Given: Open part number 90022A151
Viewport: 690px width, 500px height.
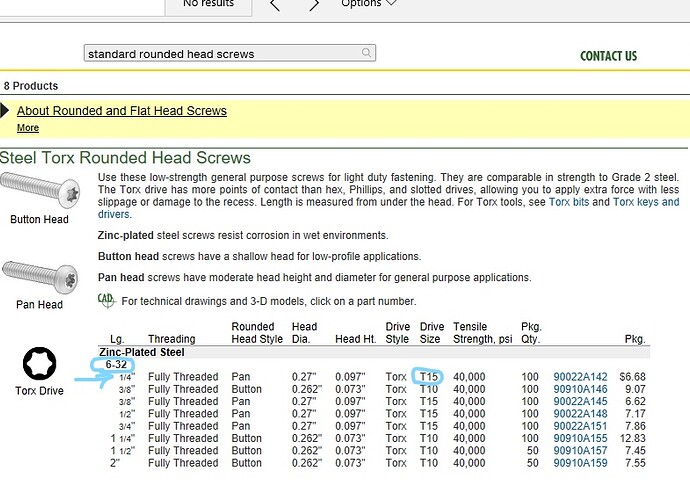Looking at the screenshot, I should coord(580,426).
